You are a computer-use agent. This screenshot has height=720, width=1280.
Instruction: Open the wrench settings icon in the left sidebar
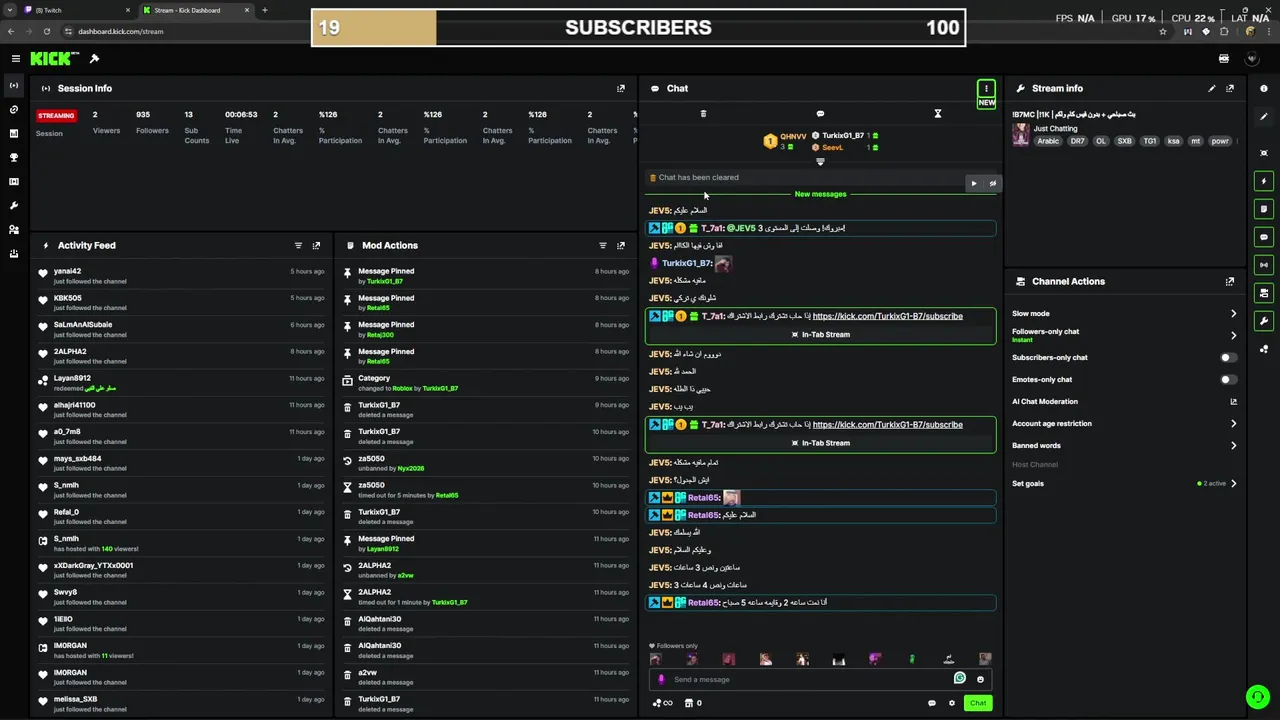point(14,206)
